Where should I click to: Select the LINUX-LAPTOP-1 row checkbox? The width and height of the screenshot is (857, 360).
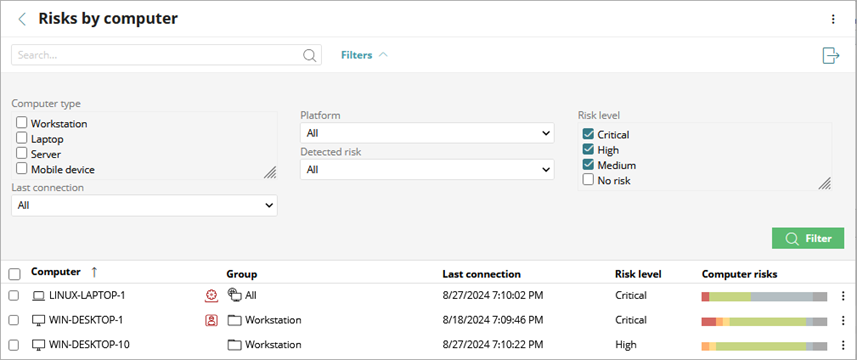click(14, 296)
